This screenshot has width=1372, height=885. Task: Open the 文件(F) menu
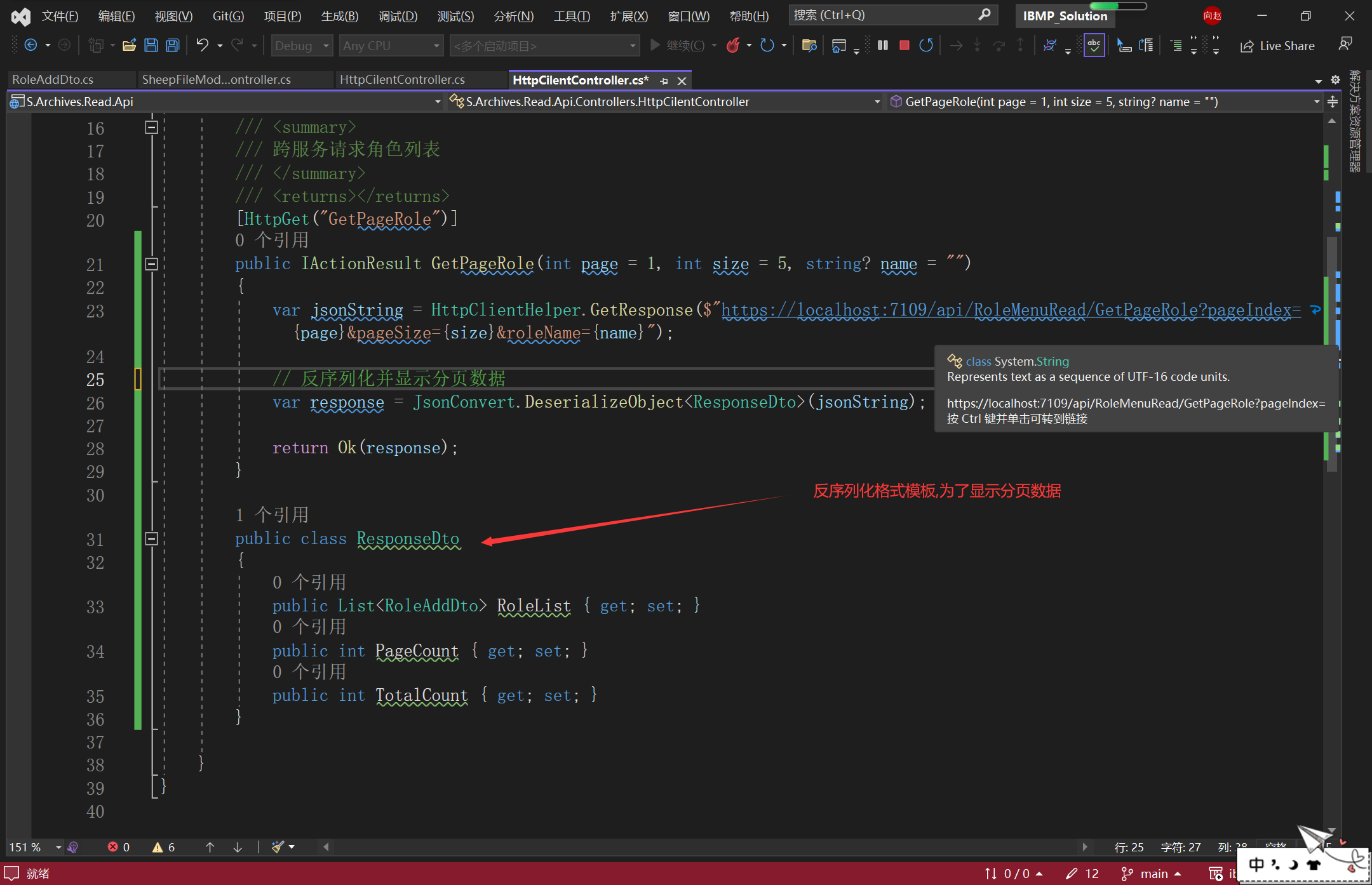pyautogui.click(x=60, y=16)
